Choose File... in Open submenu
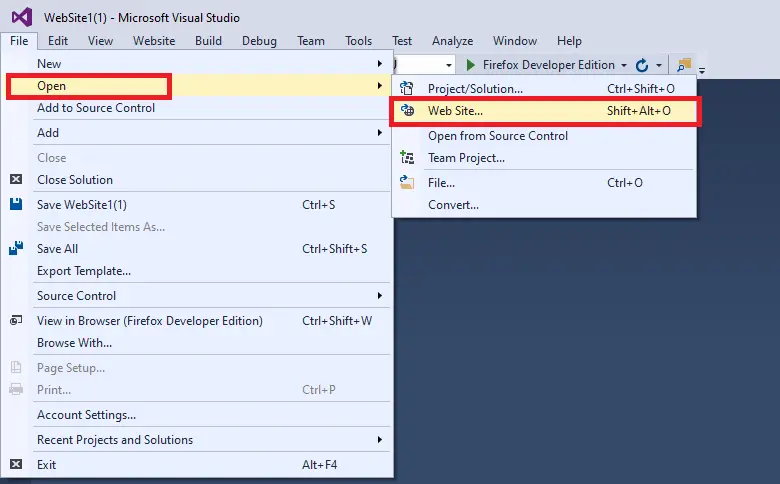The width and height of the screenshot is (780, 484). click(545, 183)
